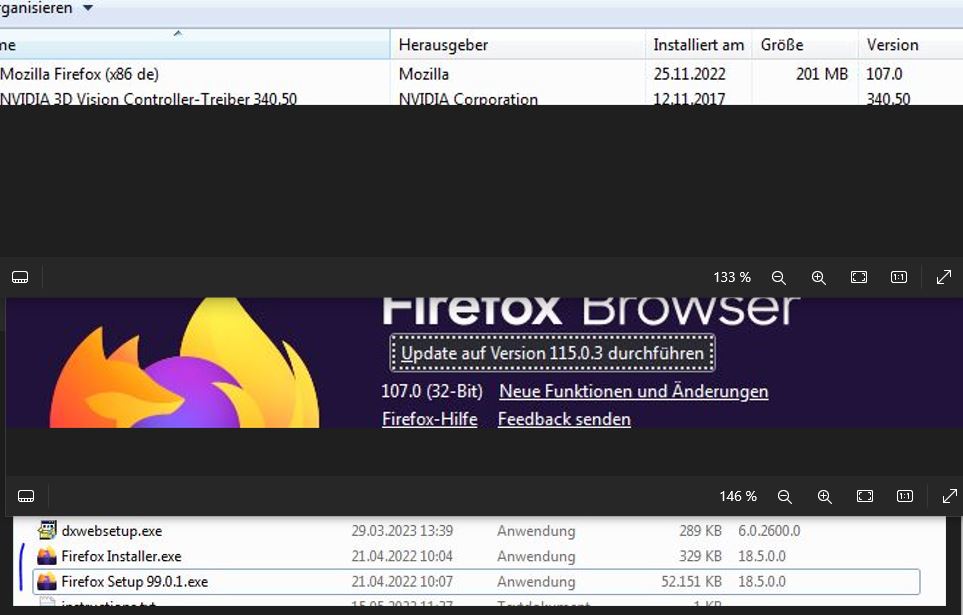The height and width of the screenshot is (615, 963).
Task: Click the Firefox logo image
Action: coord(184,362)
